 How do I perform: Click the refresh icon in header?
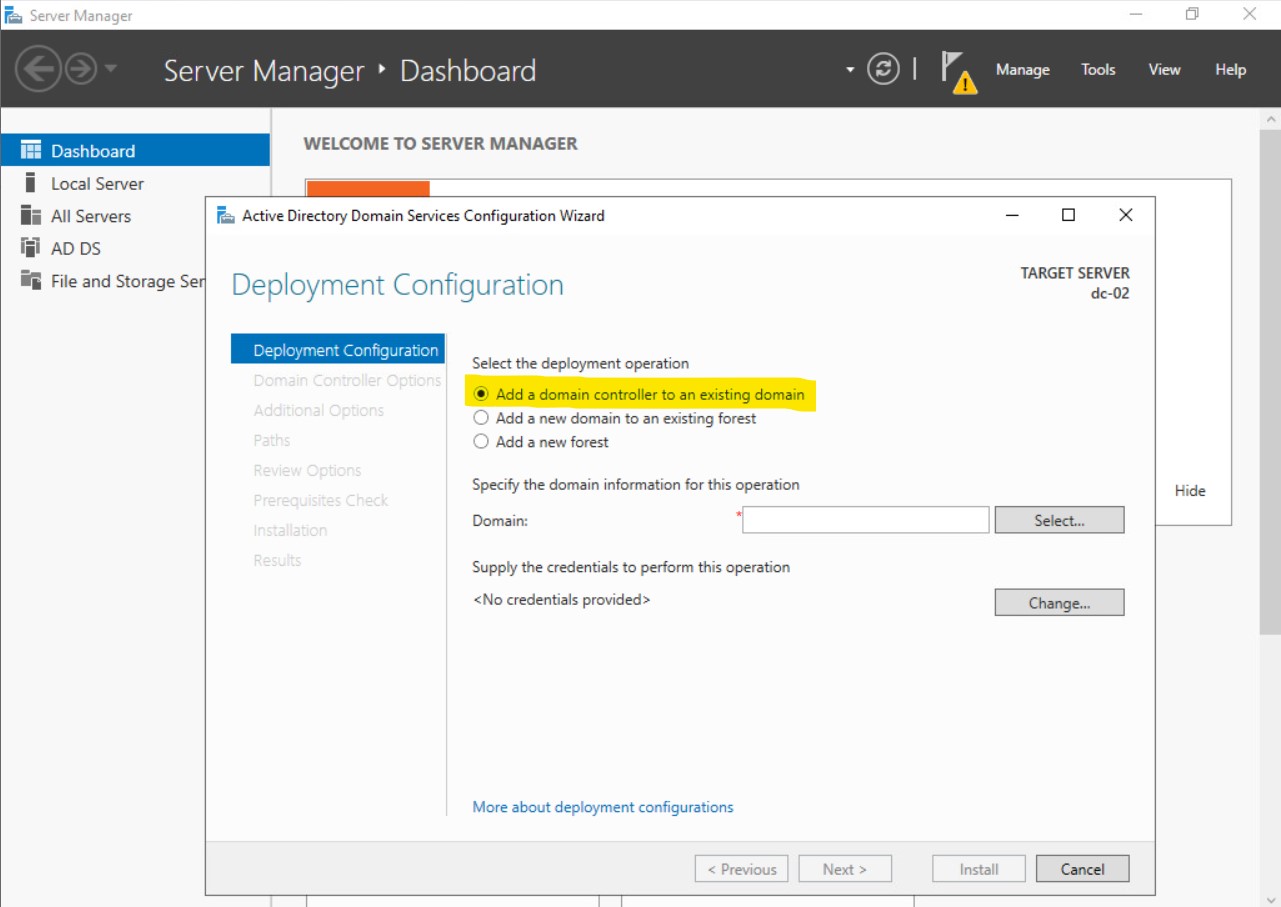[883, 69]
